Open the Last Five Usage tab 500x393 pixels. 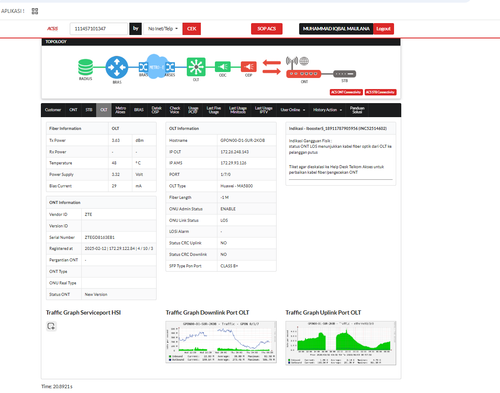click(214, 110)
